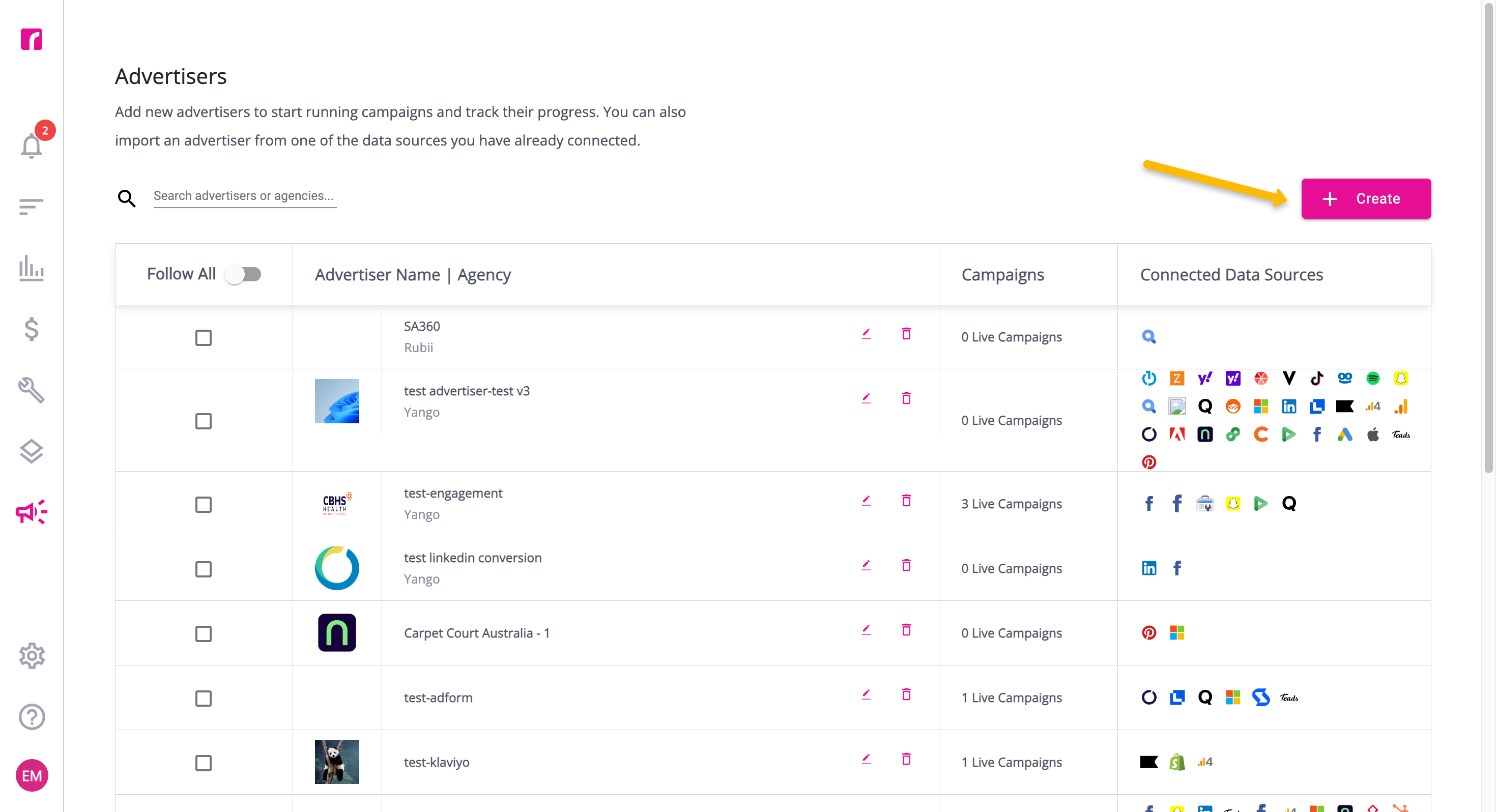
Task: Delete the test-engagement advertiser
Action: (x=906, y=500)
